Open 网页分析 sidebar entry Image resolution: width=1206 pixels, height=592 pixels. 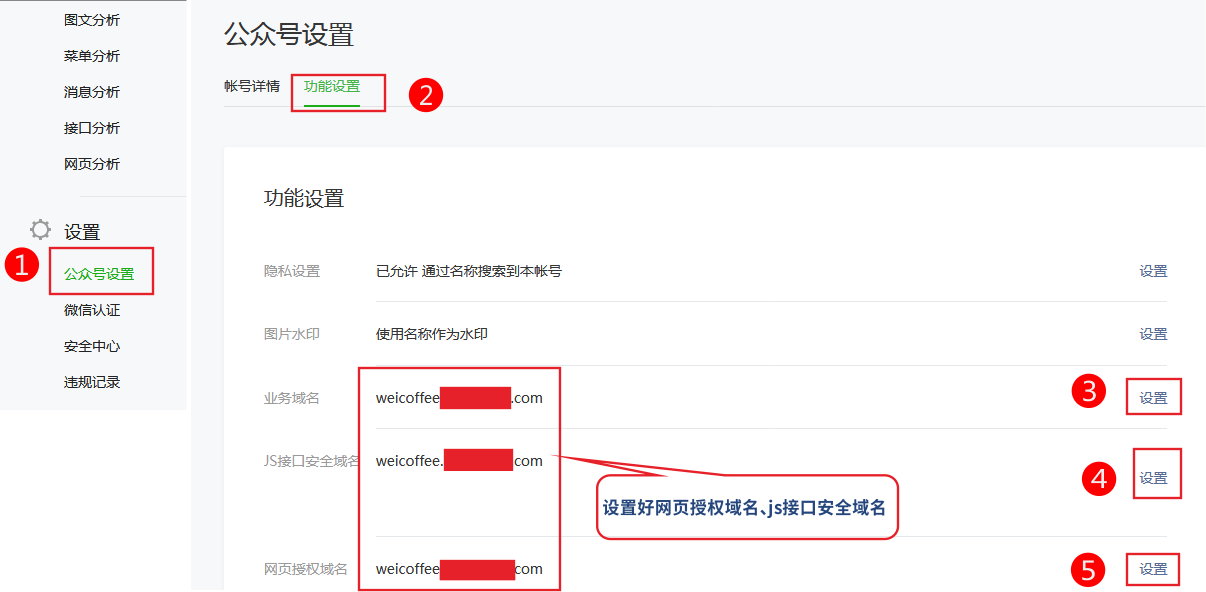tap(92, 164)
